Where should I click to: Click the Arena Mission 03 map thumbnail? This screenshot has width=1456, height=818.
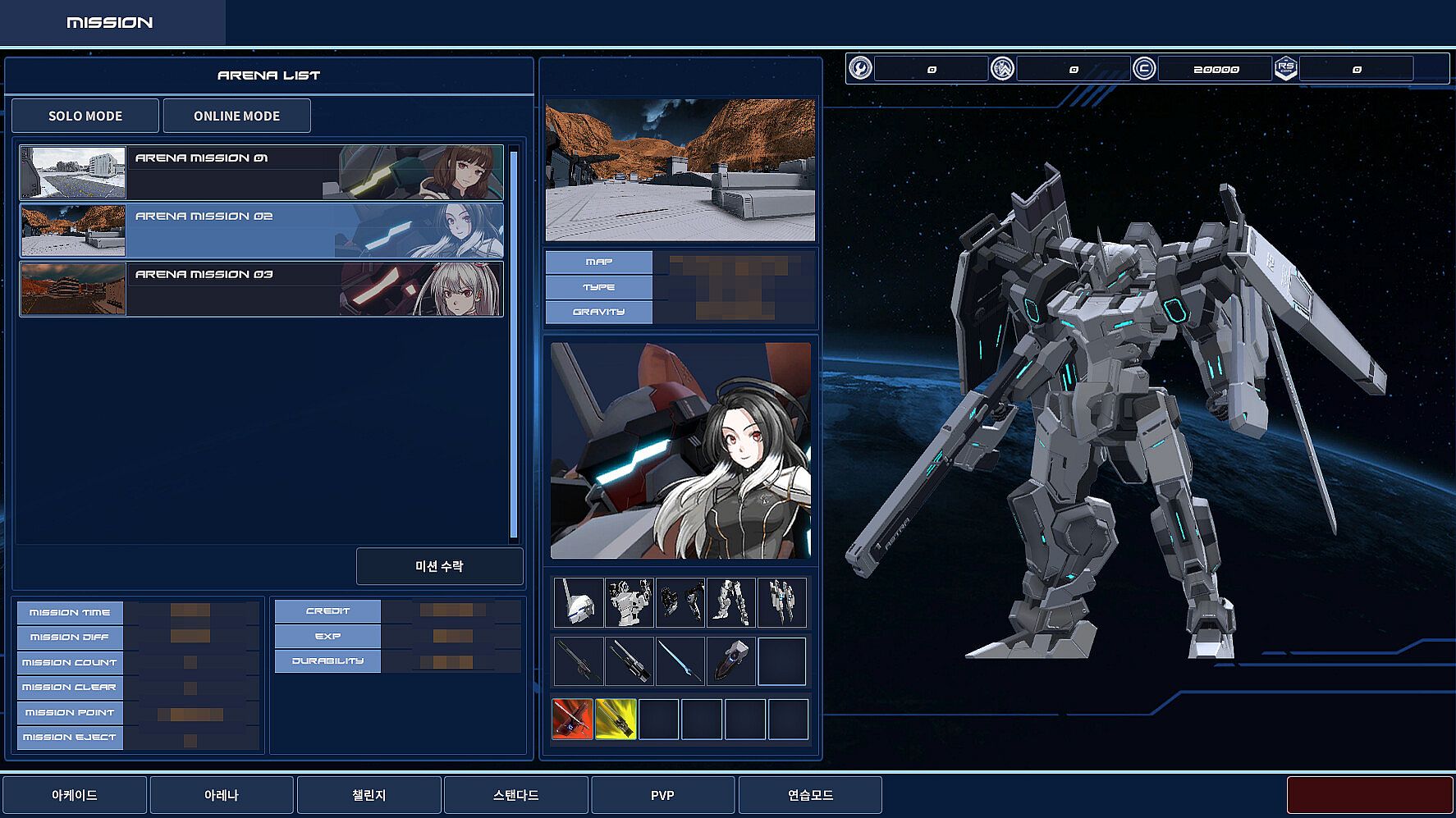coord(73,289)
